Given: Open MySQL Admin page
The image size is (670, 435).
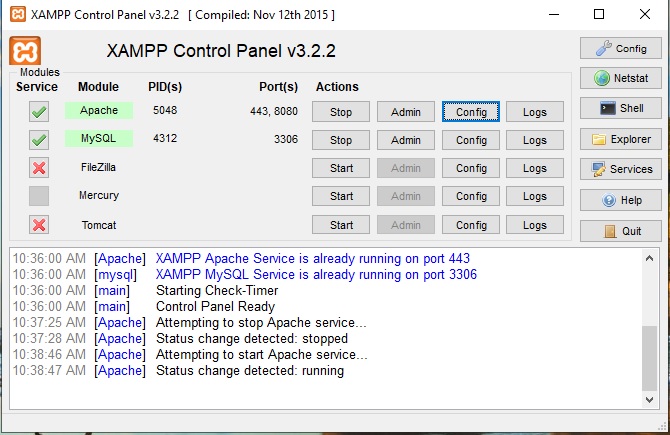Looking at the screenshot, I should pyautogui.click(x=406, y=140).
